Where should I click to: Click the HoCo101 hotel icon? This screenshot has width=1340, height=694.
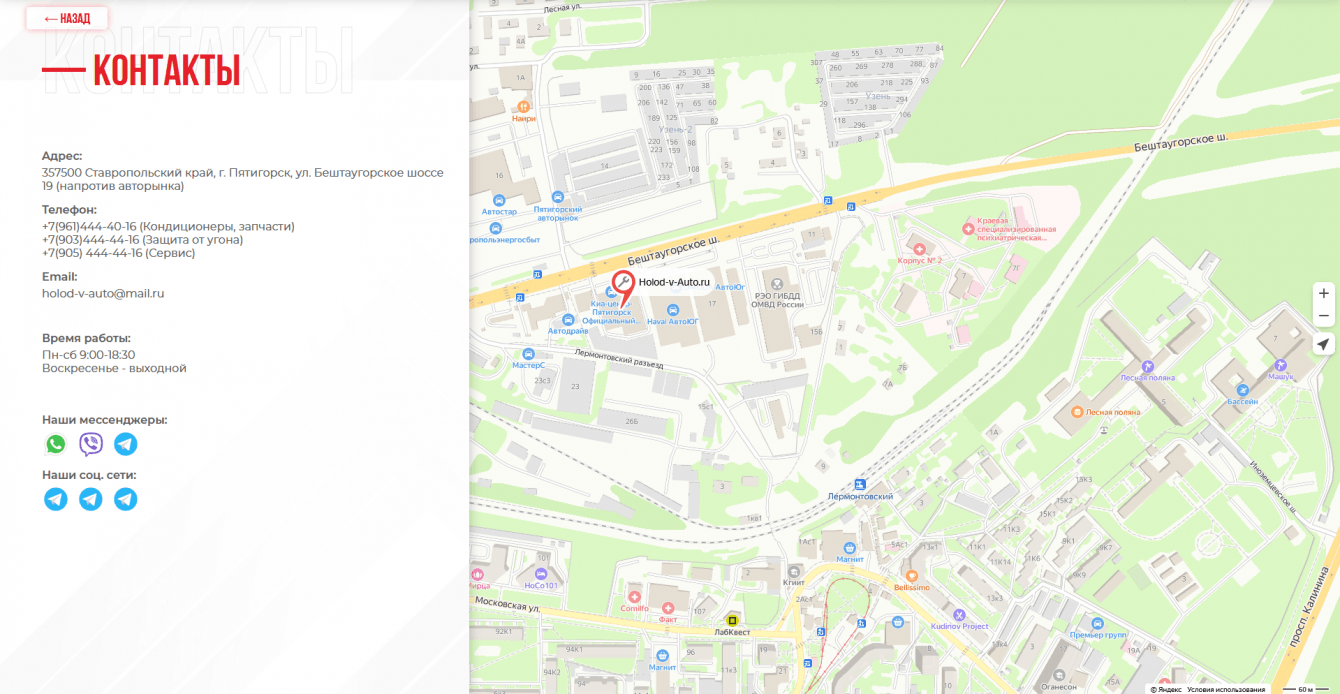coord(540,574)
